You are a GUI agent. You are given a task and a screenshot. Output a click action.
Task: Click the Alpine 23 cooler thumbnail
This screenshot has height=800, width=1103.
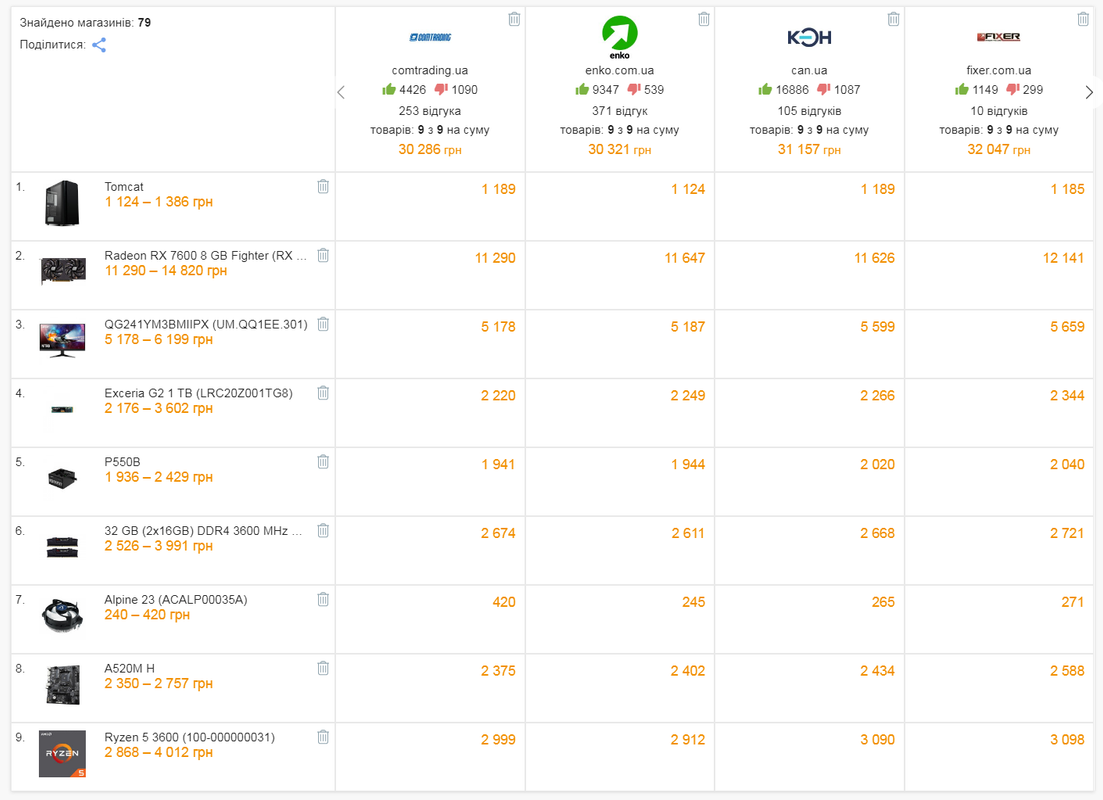63,615
